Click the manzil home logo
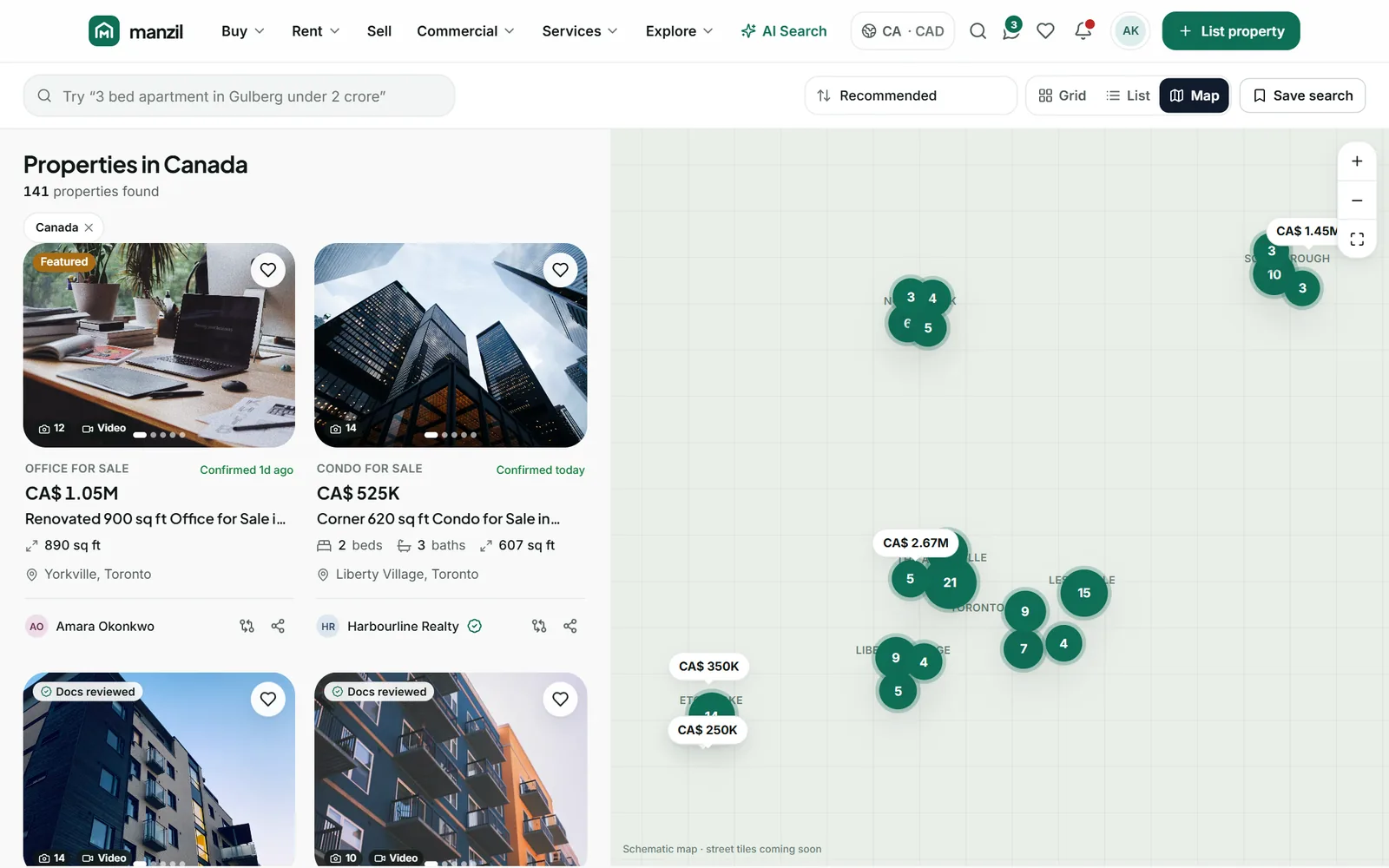Image resolution: width=1389 pixels, height=868 pixels. tap(136, 31)
